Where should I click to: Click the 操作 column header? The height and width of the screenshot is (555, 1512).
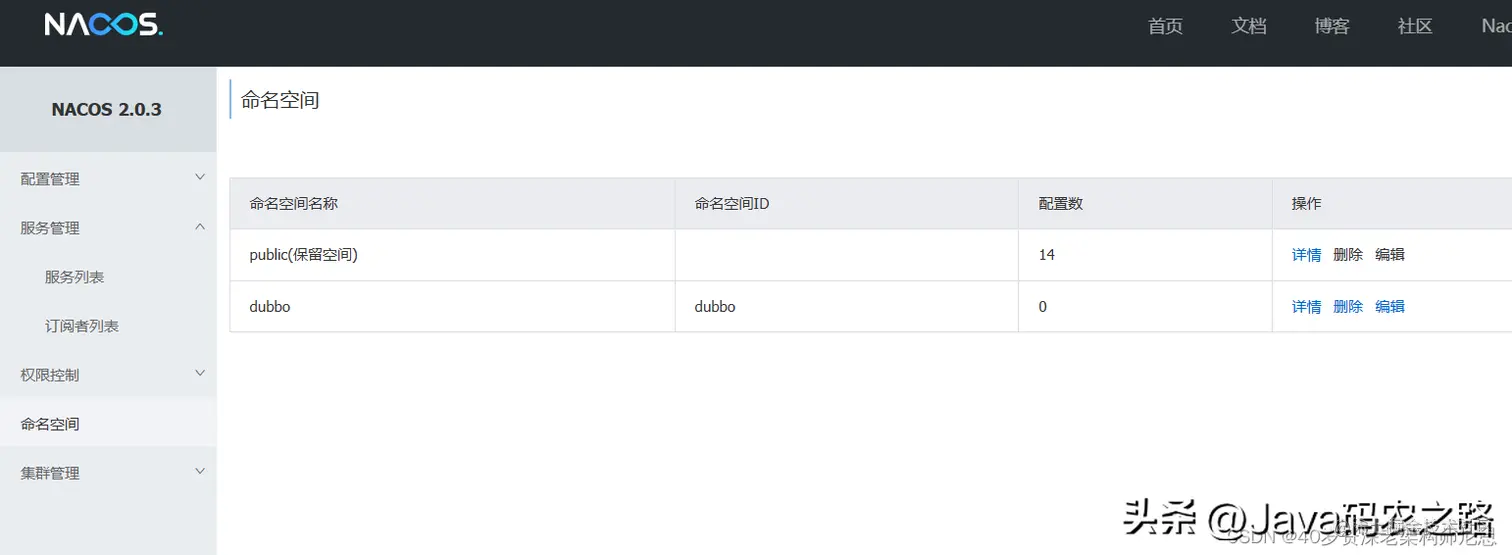(1392, 203)
